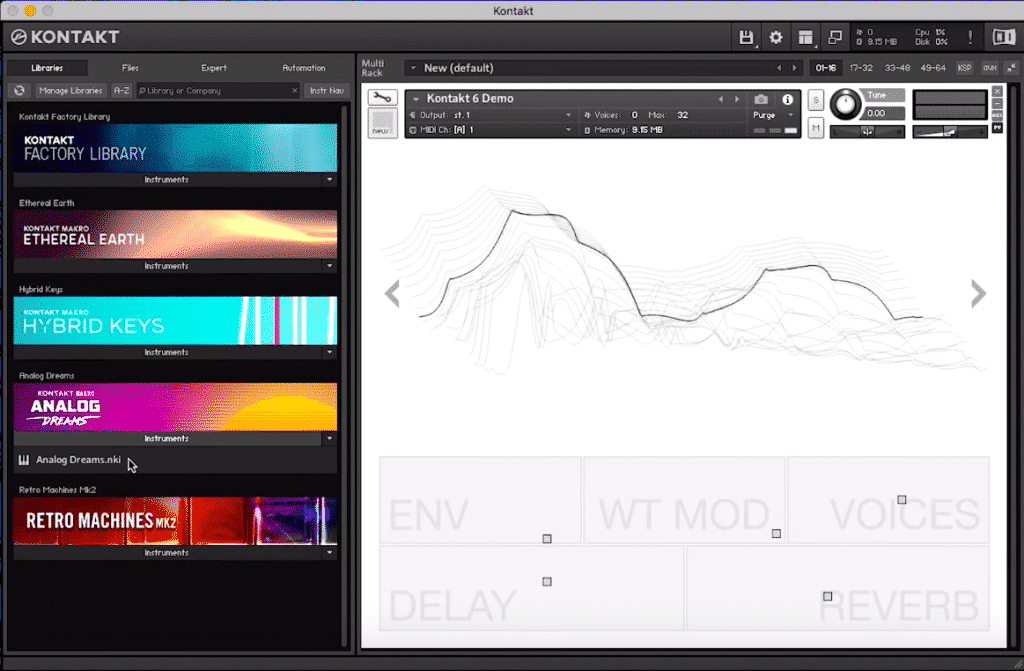Select rack page 49-64

click(933, 68)
